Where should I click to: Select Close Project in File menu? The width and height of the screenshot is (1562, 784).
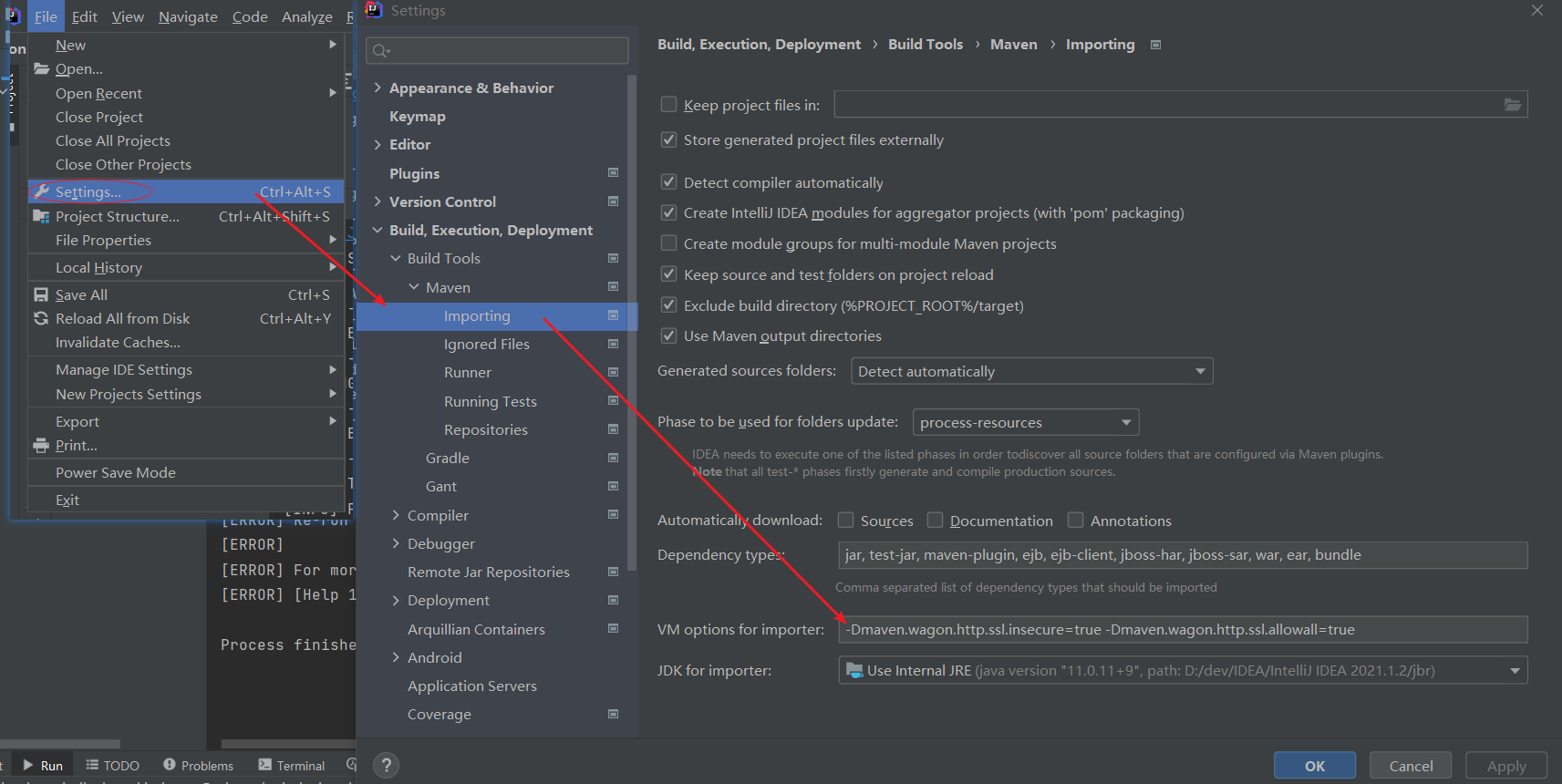(186, 117)
